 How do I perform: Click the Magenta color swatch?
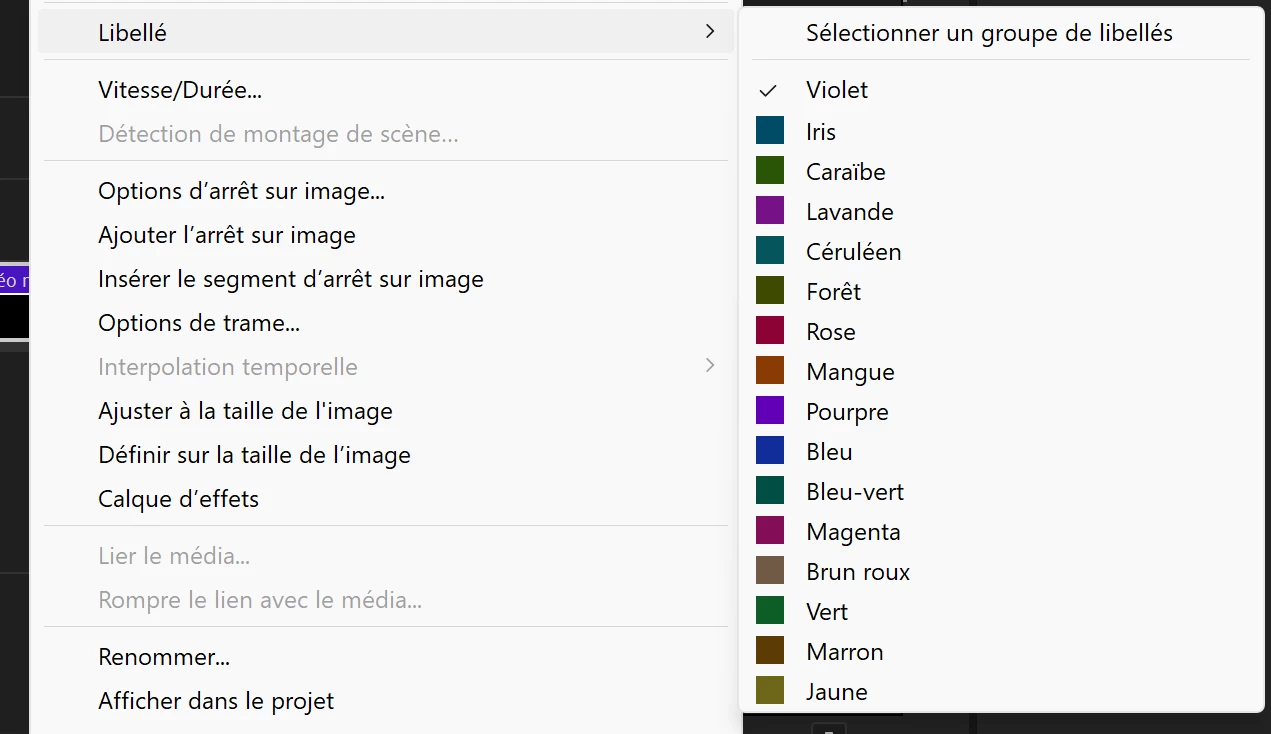(x=770, y=531)
